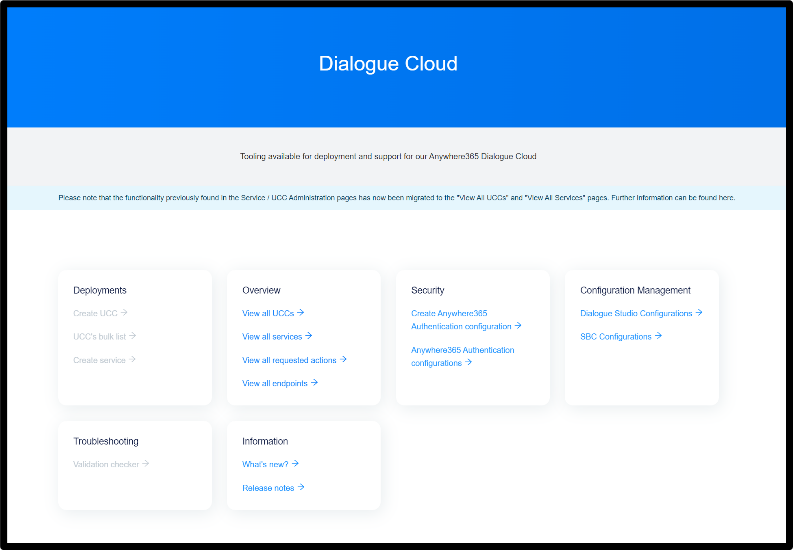Open the What's new? page
The height and width of the screenshot is (550, 793).
pos(270,464)
